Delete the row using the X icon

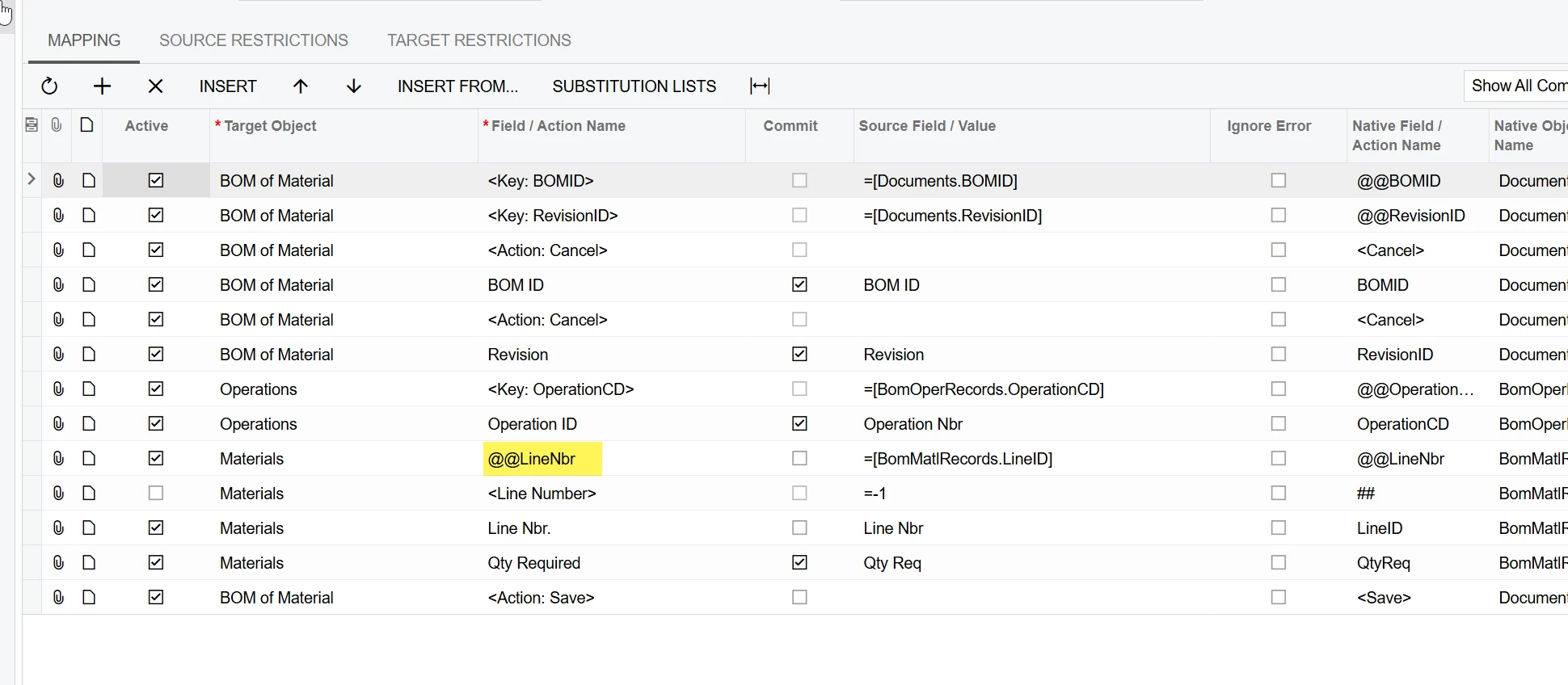[156, 86]
